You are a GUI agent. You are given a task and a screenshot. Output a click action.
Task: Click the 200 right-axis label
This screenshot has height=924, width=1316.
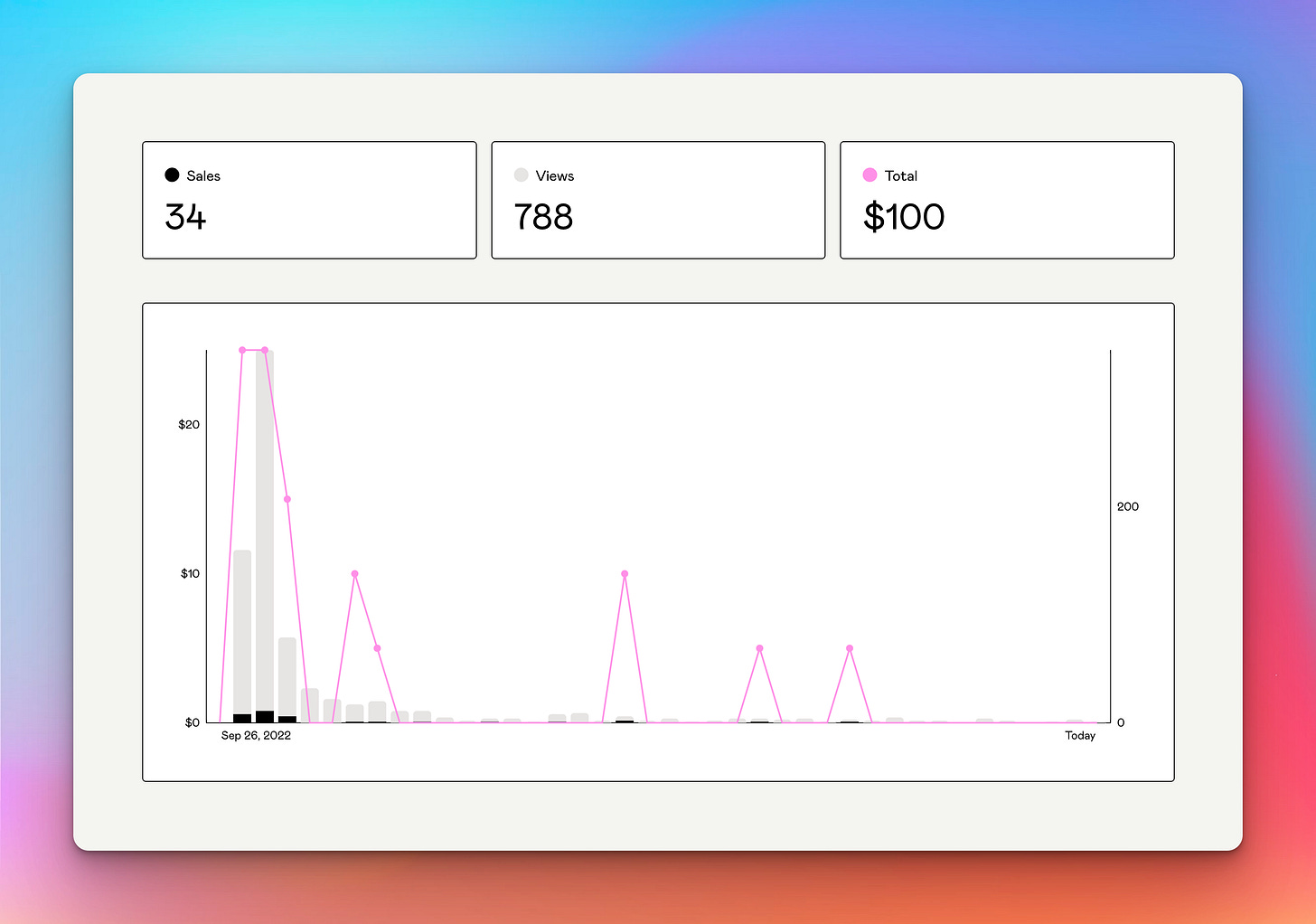1128,506
